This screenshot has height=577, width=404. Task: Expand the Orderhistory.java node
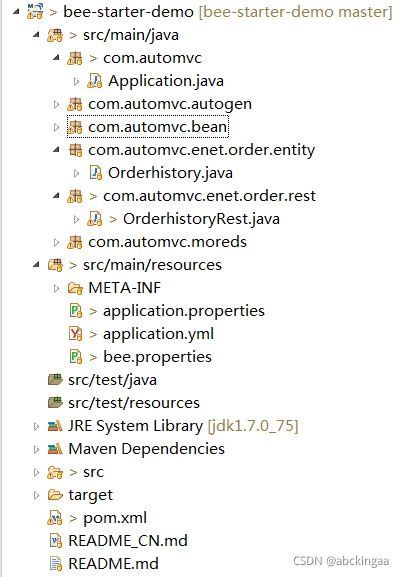(x=76, y=173)
